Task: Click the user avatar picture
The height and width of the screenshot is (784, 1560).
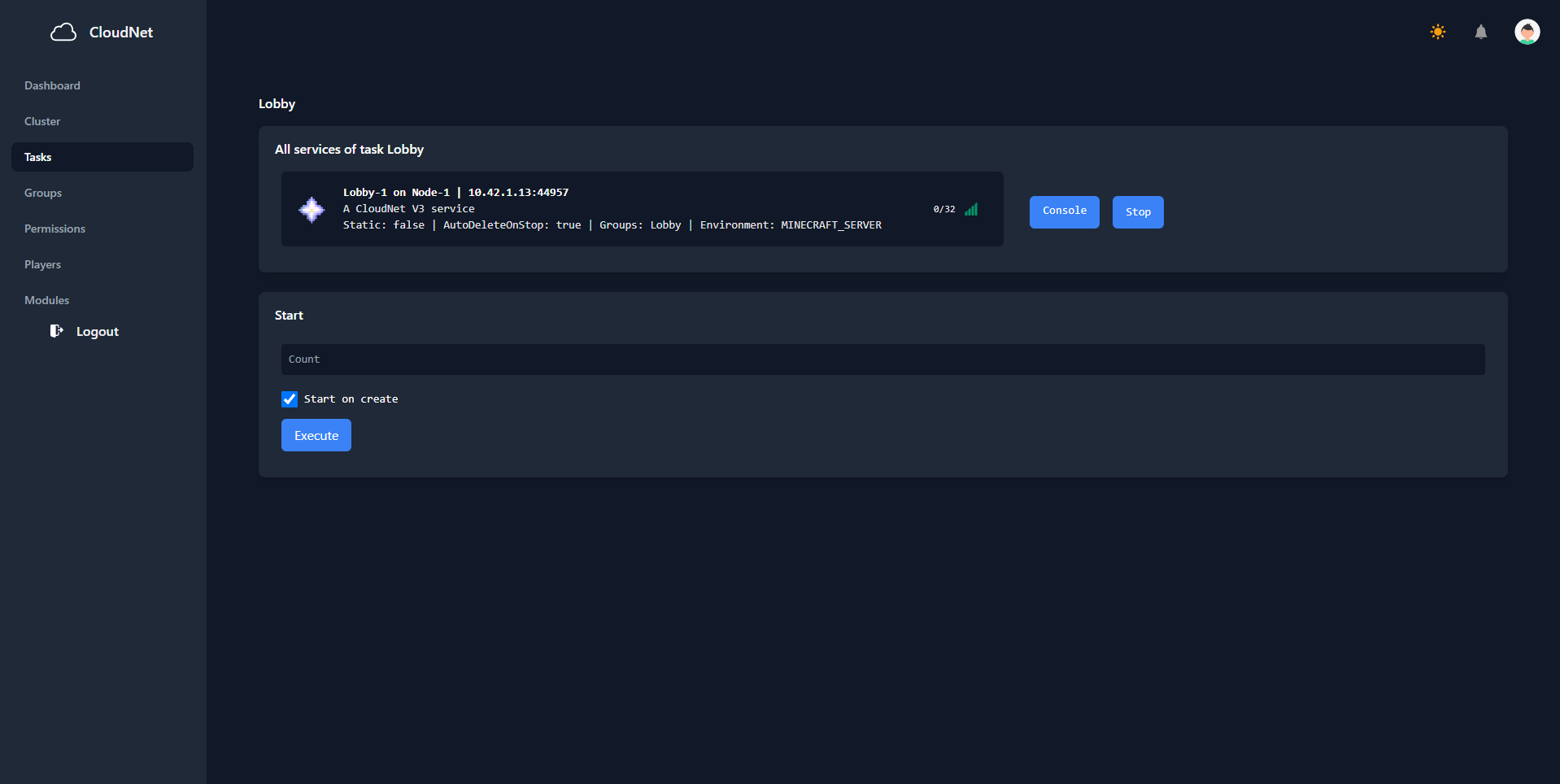Action: pyautogui.click(x=1527, y=32)
